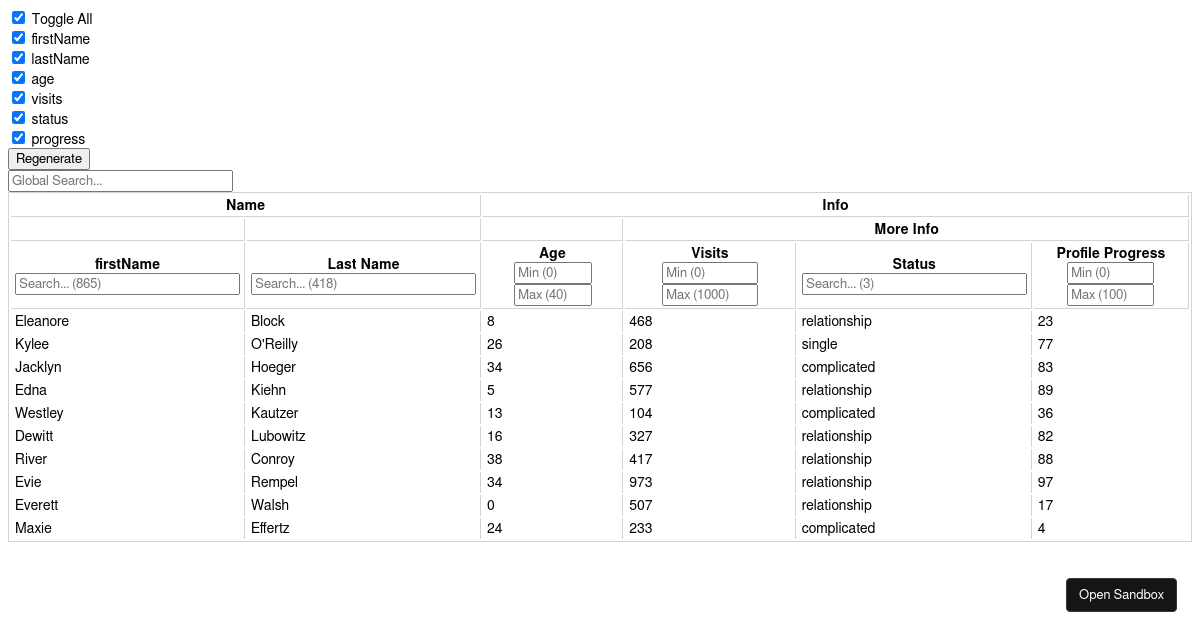The width and height of the screenshot is (1200, 630).
Task: Uncheck the visits checkbox
Action: (18, 97)
